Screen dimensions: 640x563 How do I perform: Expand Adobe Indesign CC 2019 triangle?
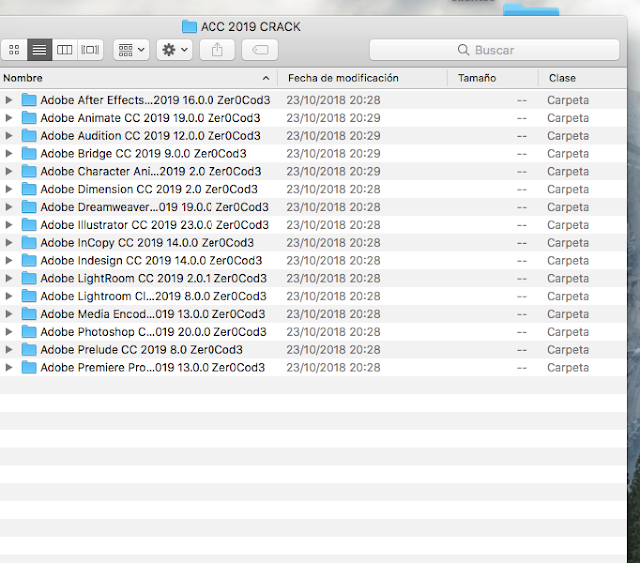click(x=9, y=260)
